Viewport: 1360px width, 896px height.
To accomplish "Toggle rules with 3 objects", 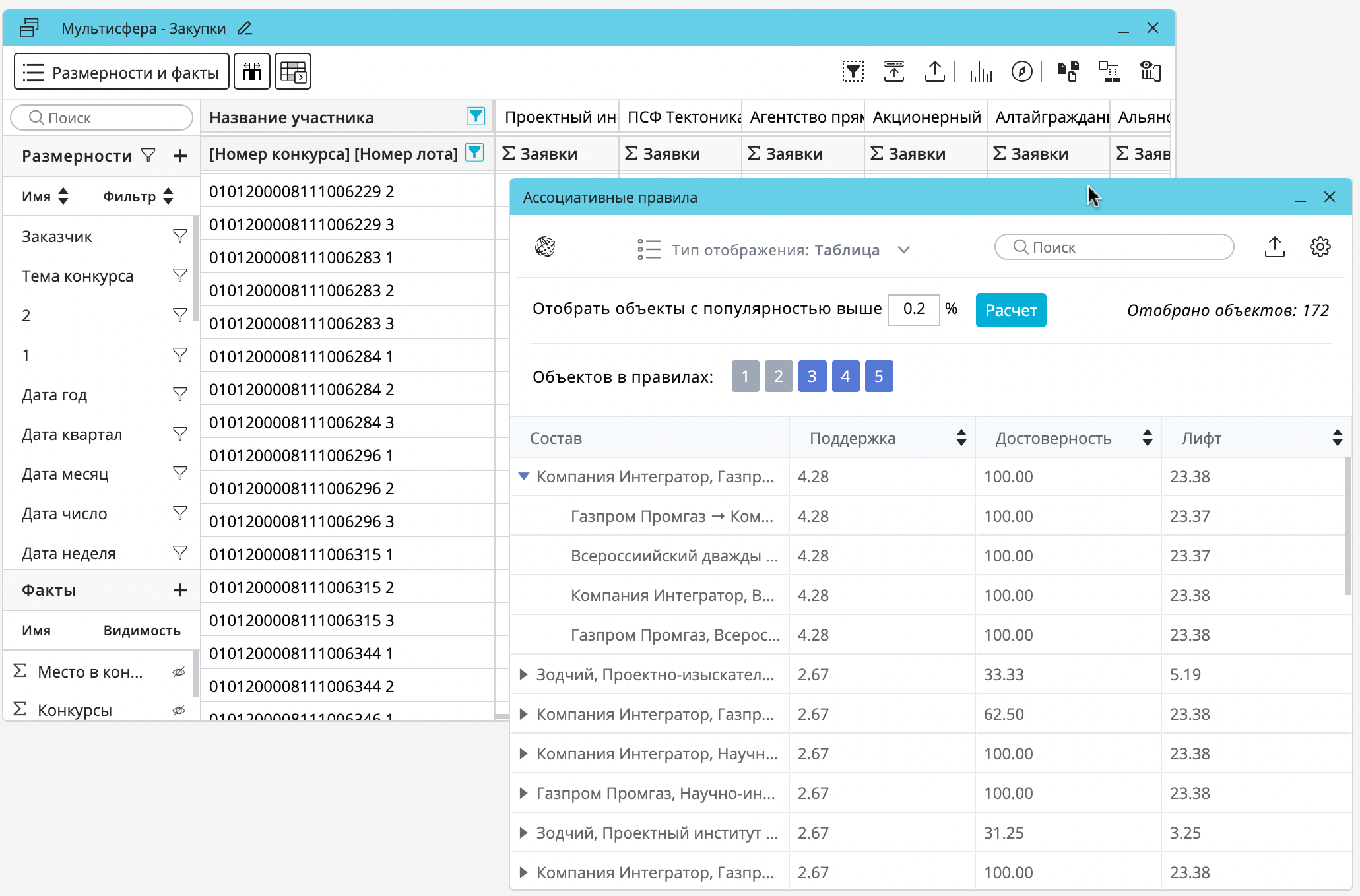I will click(x=812, y=376).
